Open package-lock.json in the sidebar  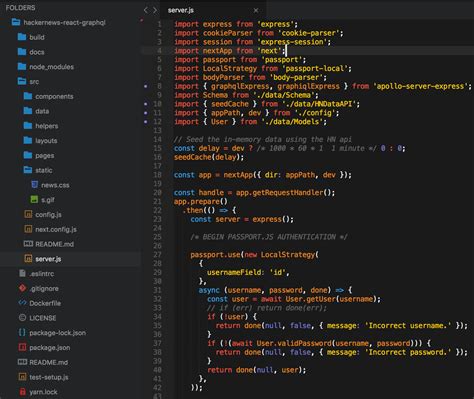click(57, 333)
